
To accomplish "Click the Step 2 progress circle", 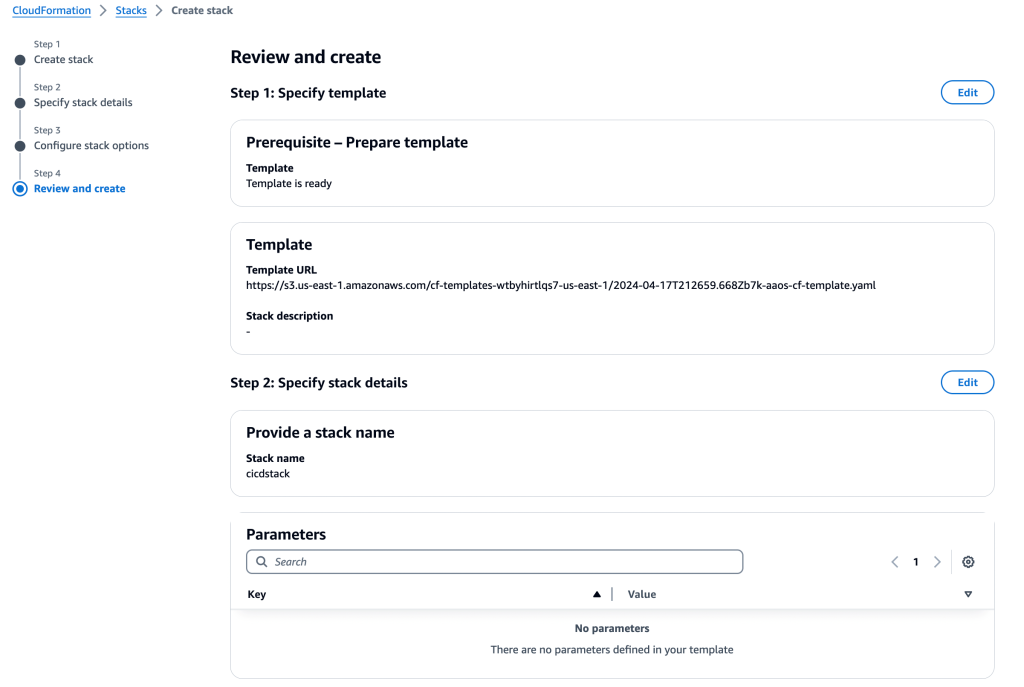I will coord(21,103).
